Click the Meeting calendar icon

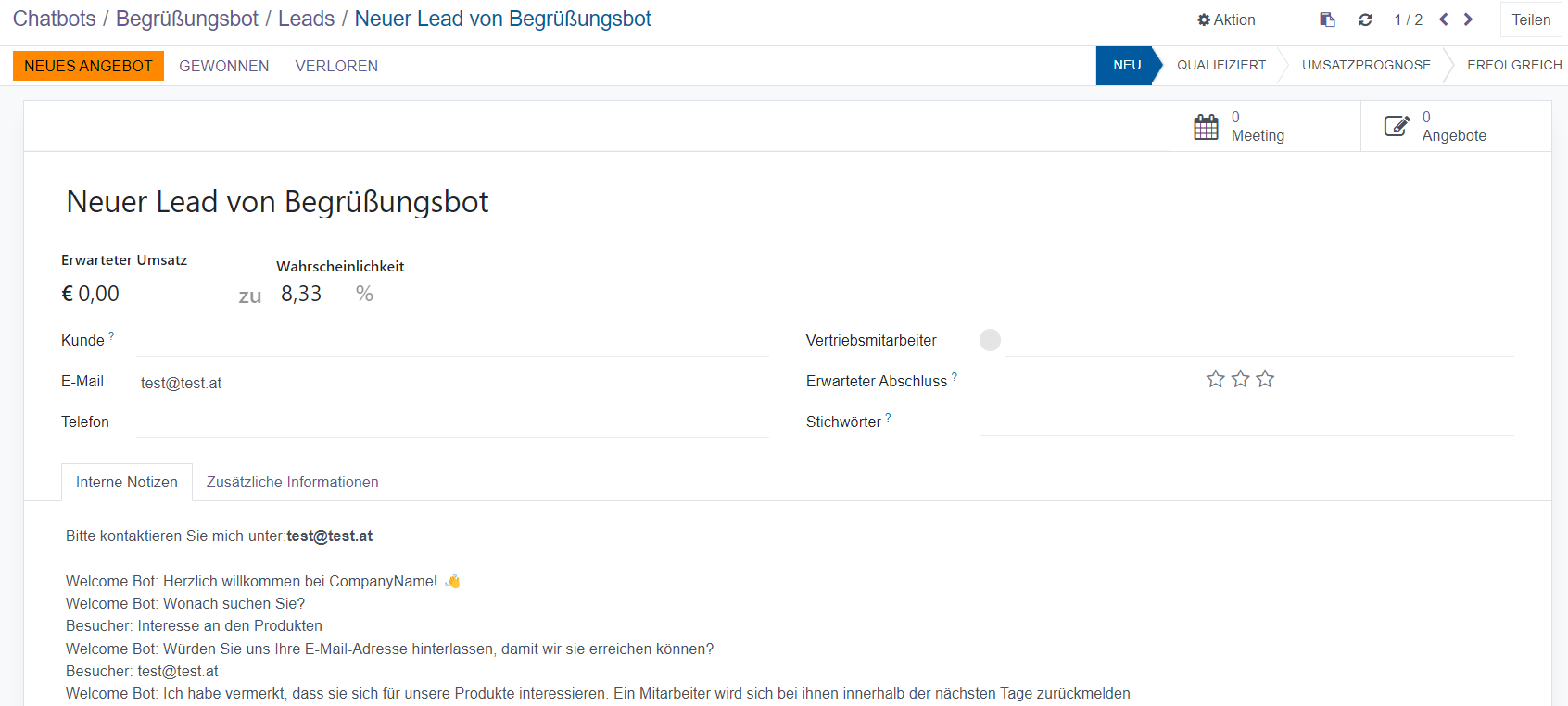1206,127
